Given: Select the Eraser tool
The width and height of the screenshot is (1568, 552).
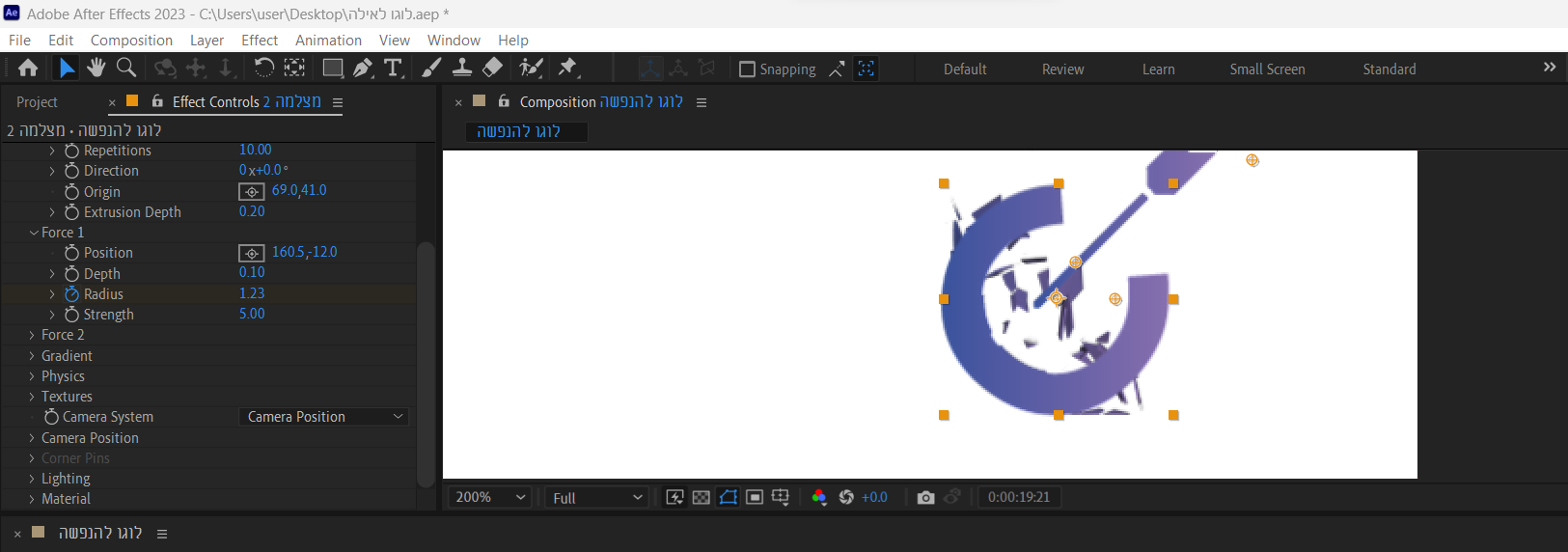Looking at the screenshot, I should (x=492, y=68).
